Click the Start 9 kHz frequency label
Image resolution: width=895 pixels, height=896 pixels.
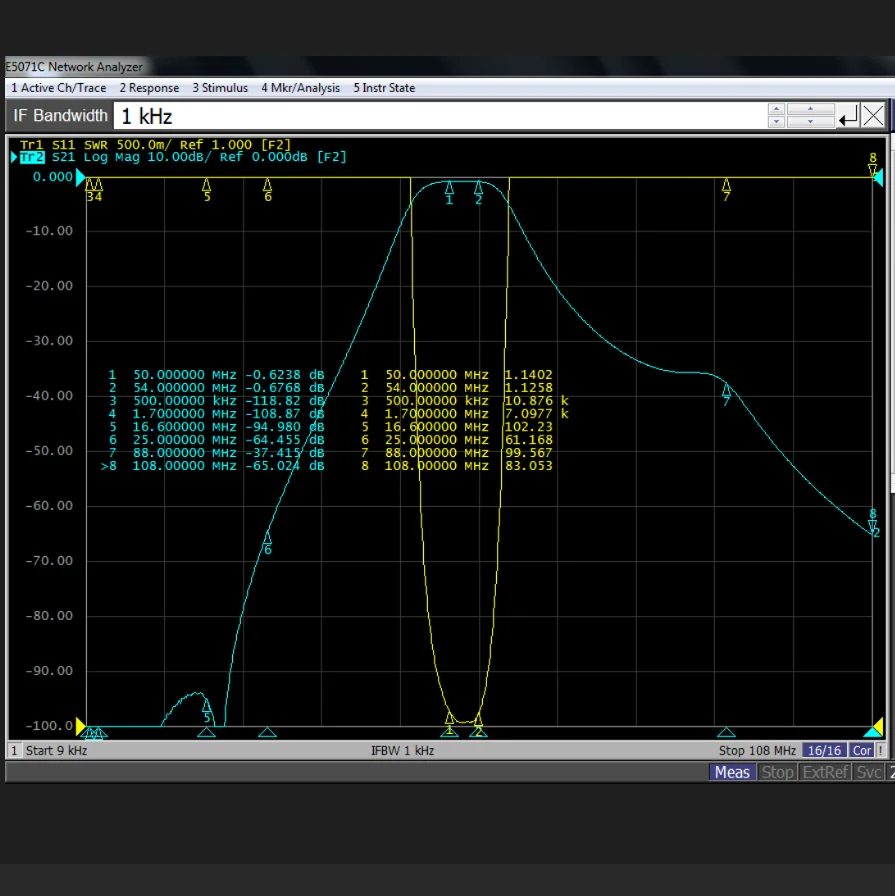tap(56, 750)
